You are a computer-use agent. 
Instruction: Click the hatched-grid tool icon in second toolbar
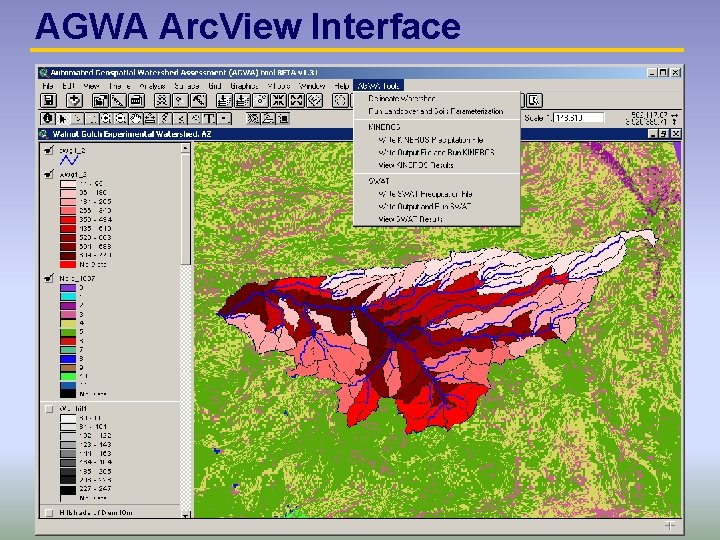pyautogui.click(x=253, y=119)
